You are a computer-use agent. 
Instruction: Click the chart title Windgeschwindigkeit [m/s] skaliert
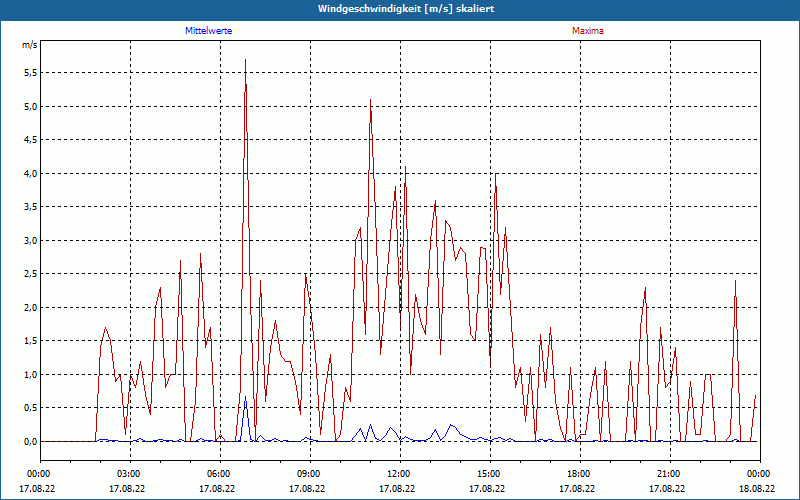[x=406, y=9]
